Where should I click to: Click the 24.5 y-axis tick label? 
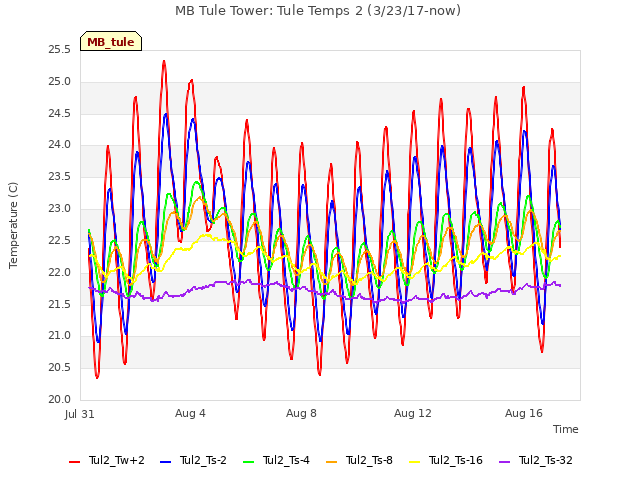pyautogui.click(x=60, y=113)
